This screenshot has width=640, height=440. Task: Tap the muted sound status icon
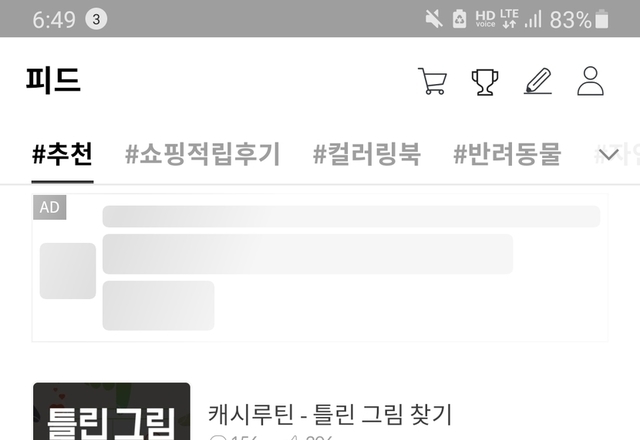434,19
